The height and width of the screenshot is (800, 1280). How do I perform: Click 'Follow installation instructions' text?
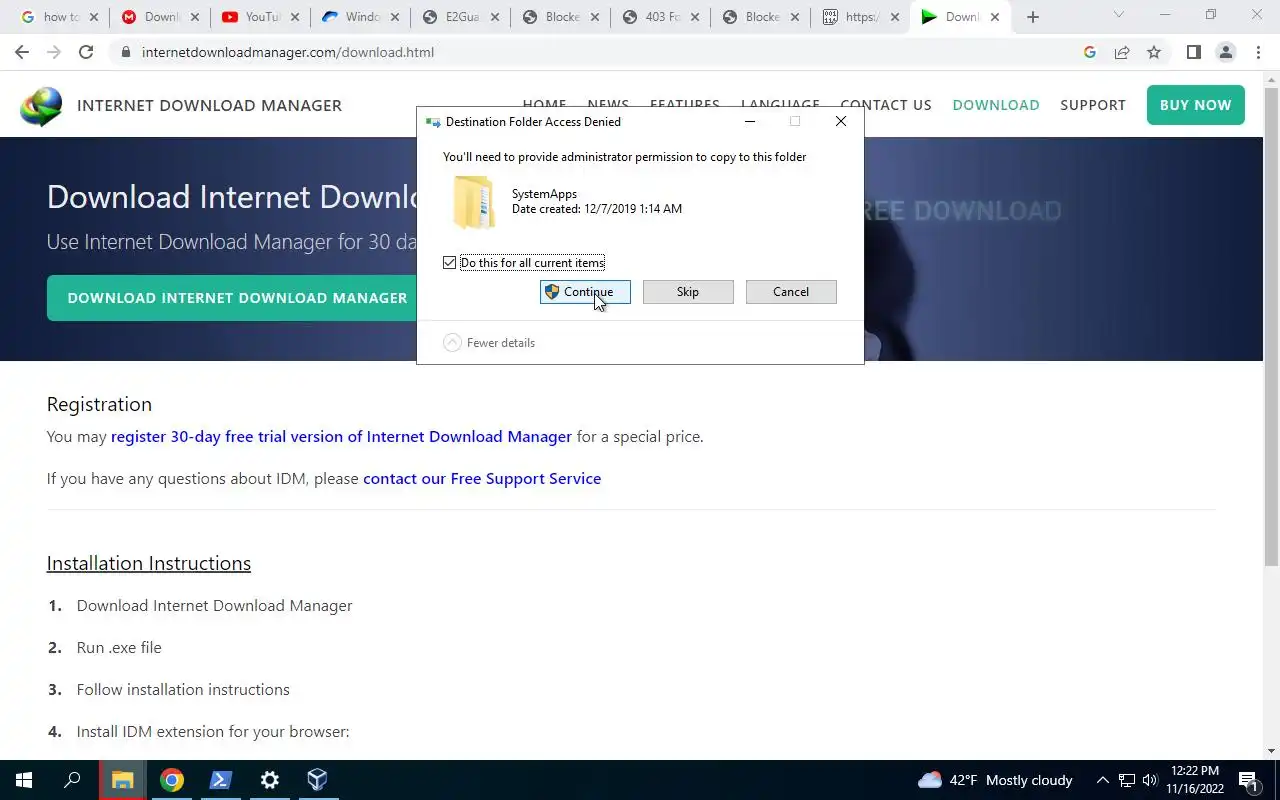[183, 690]
